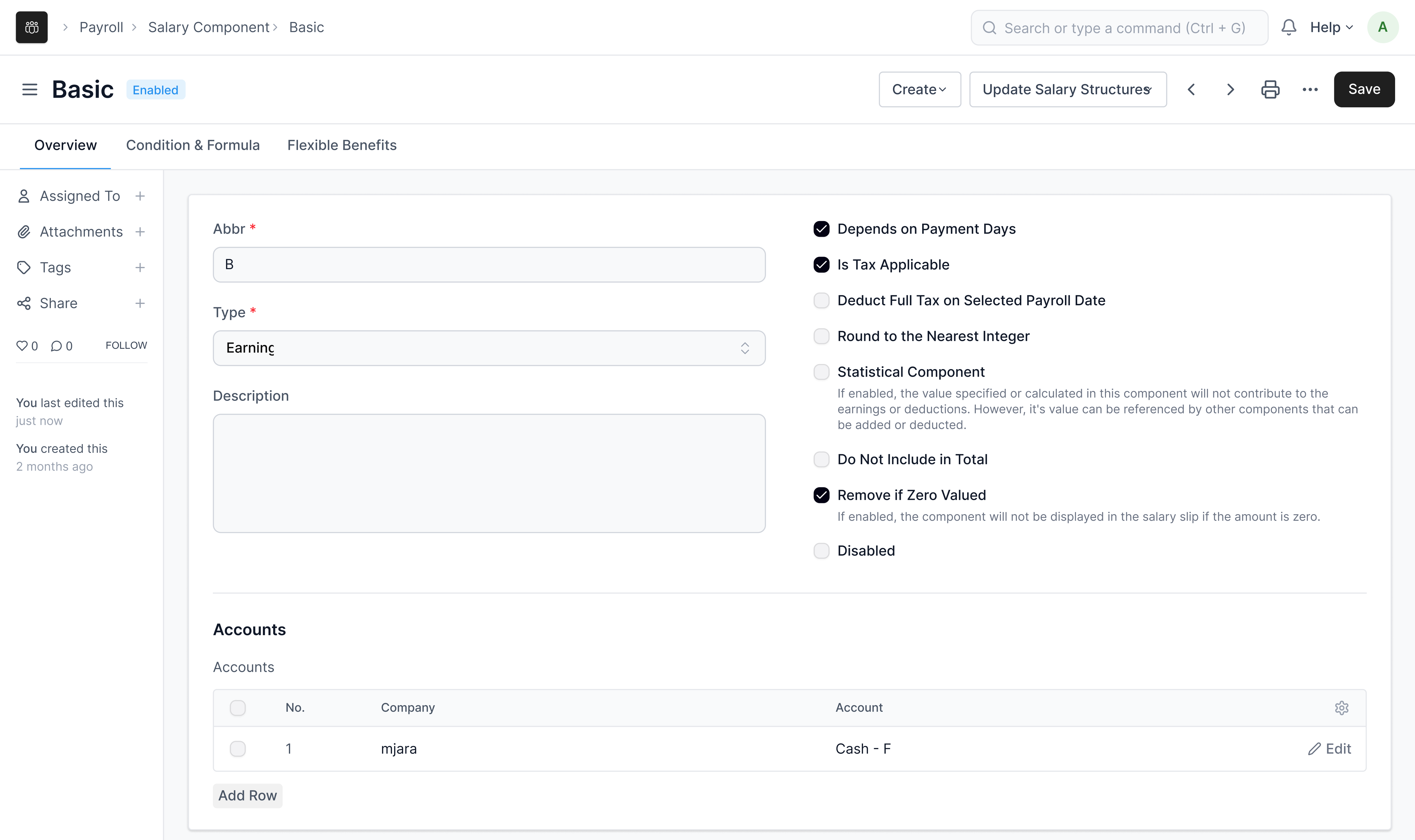The width and height of the screenshot is (1415, 840).
Task: Open Accounts table settings gear
Action: click(1341, 708)
